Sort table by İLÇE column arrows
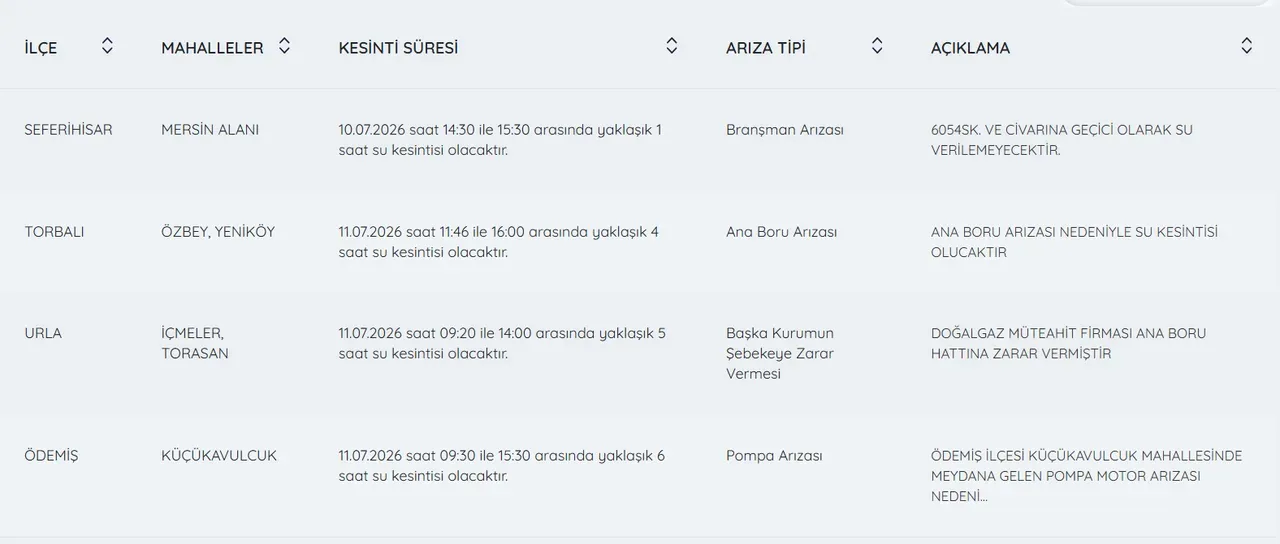This screenshot has height=544, width=1280. click(107, 46)
